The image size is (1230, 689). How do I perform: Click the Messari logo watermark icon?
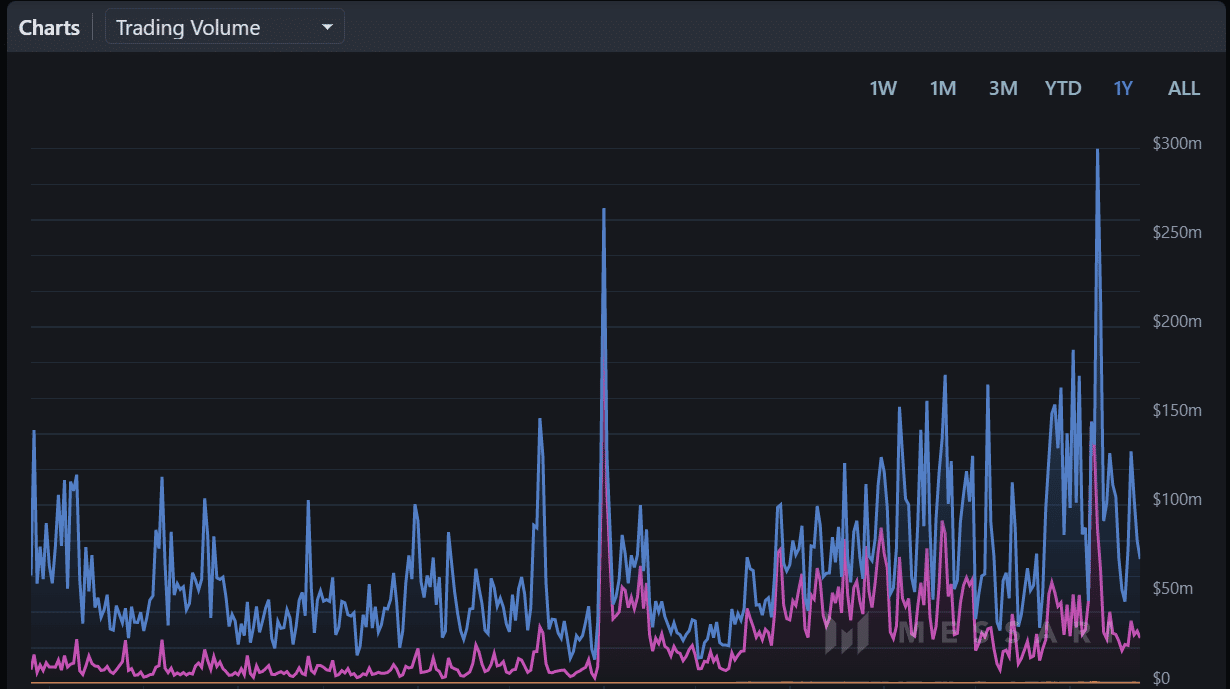[x=846, y=632]
